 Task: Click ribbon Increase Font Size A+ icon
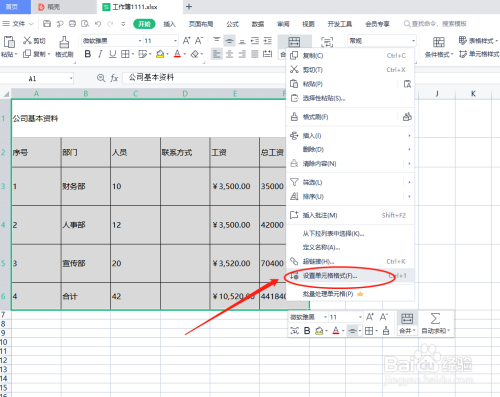click(x=186, y=41)
